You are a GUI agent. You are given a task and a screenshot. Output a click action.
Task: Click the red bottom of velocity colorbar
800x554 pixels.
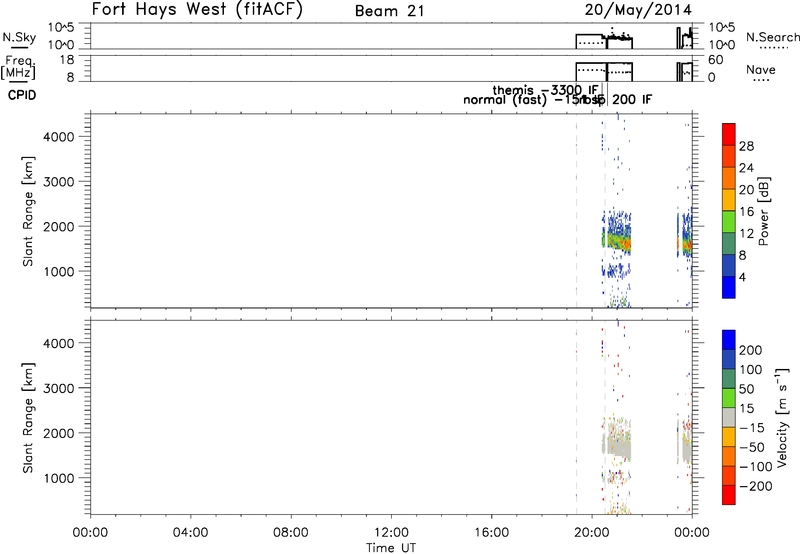(729, 495)
